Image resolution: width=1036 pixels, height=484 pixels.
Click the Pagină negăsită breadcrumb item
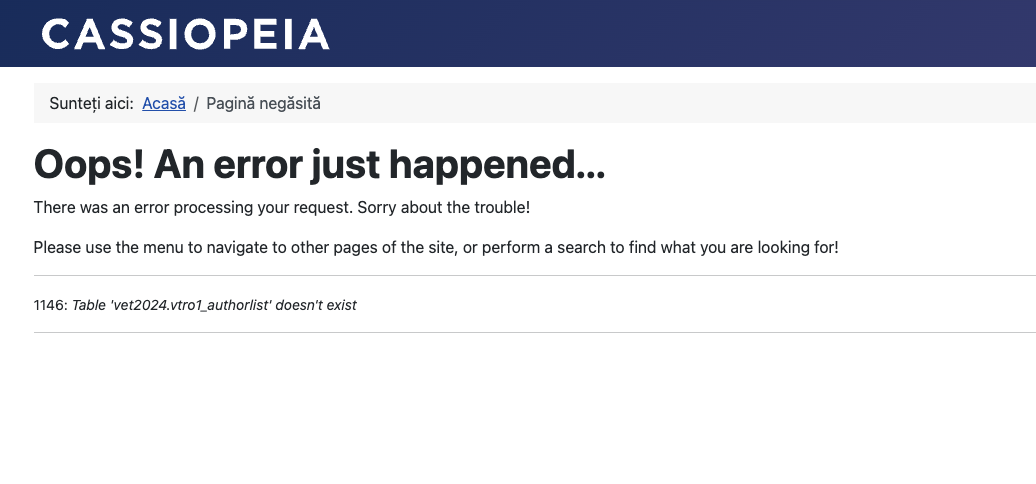[x=263, y=103]
